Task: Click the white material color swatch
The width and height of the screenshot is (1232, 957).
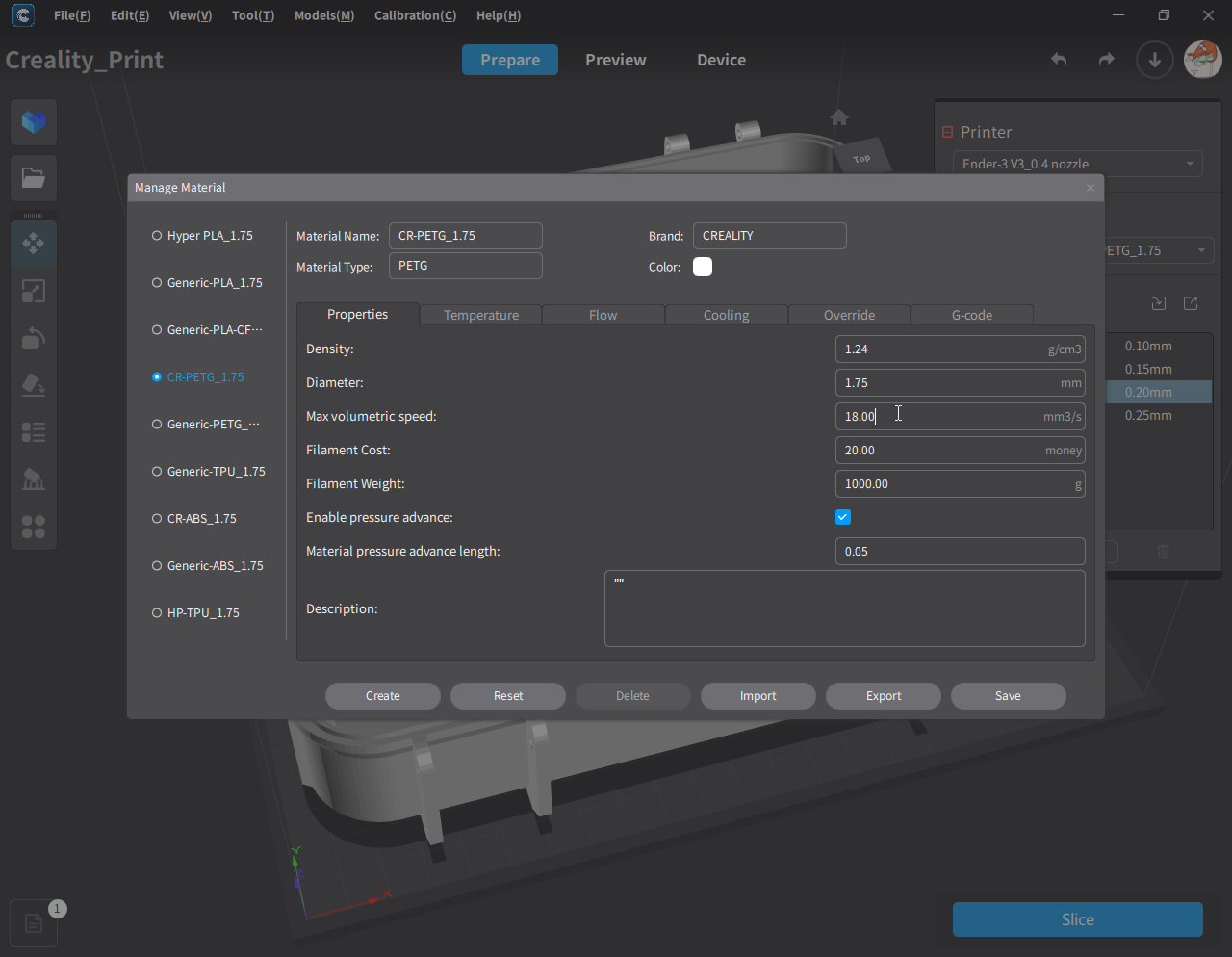Action: [703, 267]
